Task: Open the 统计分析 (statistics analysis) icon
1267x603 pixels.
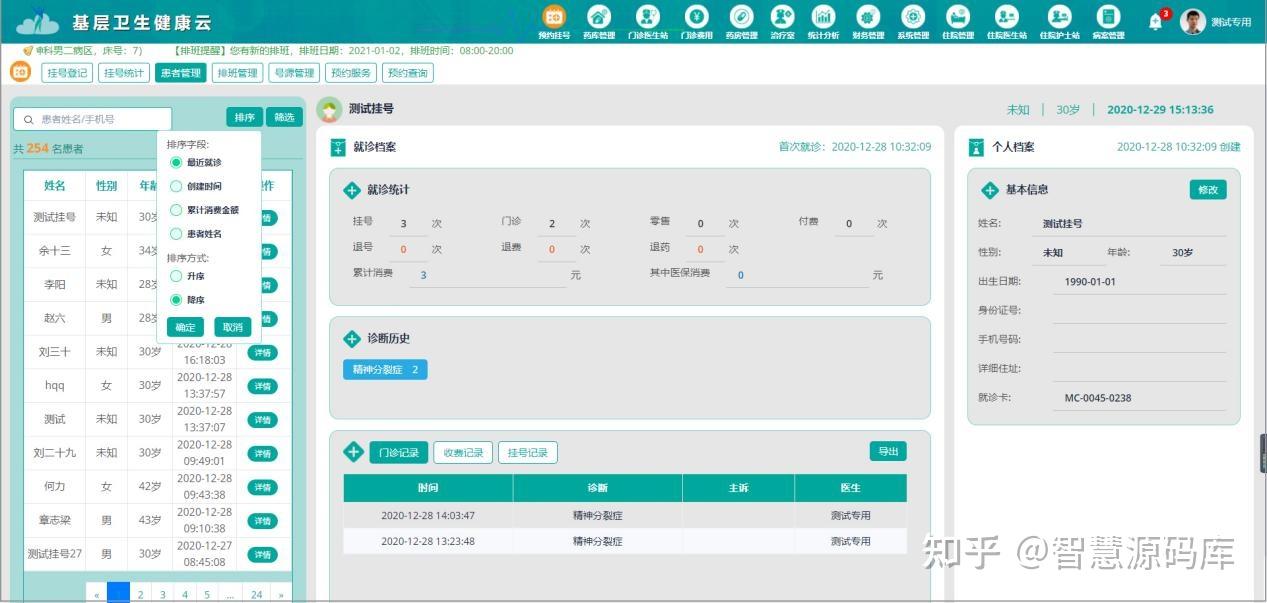Action: [825, 18]
